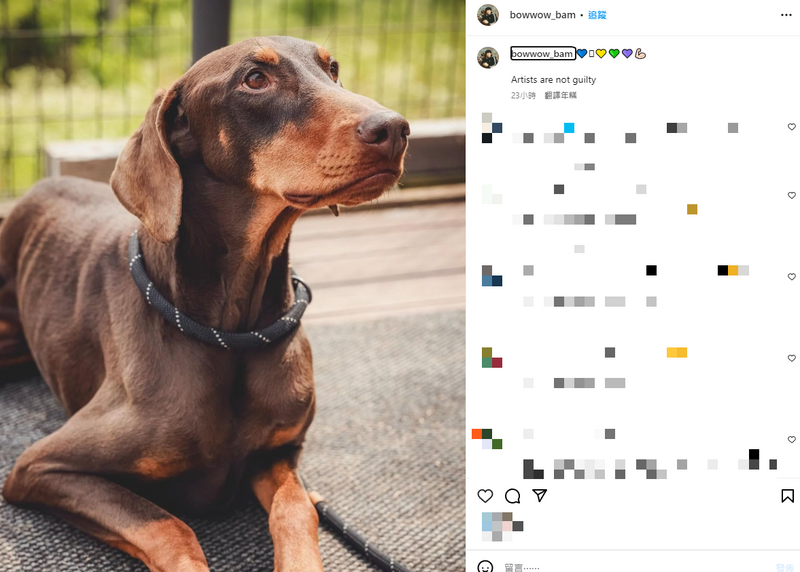800x572 pixels.
Task: Open the caption profile avatar
Action: [x=488, y=57]
